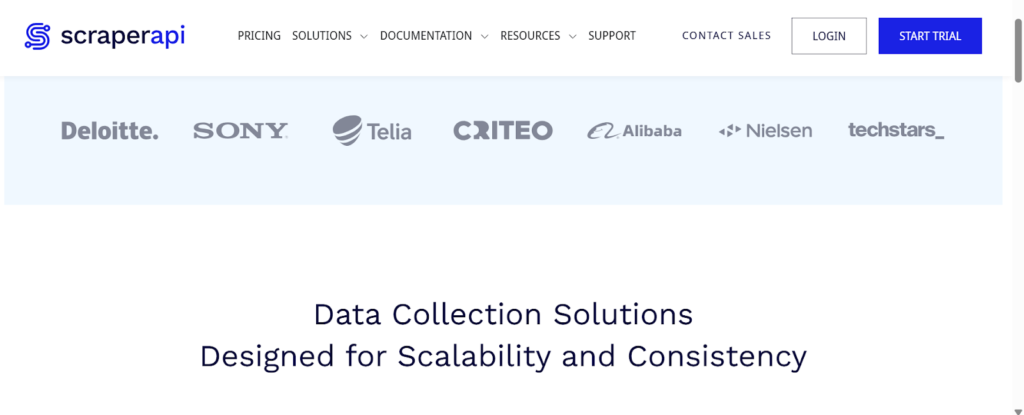Expand the Resources dropdown chevron
1024x415 pixels.
pyautogui.click(x=572, y=37)
